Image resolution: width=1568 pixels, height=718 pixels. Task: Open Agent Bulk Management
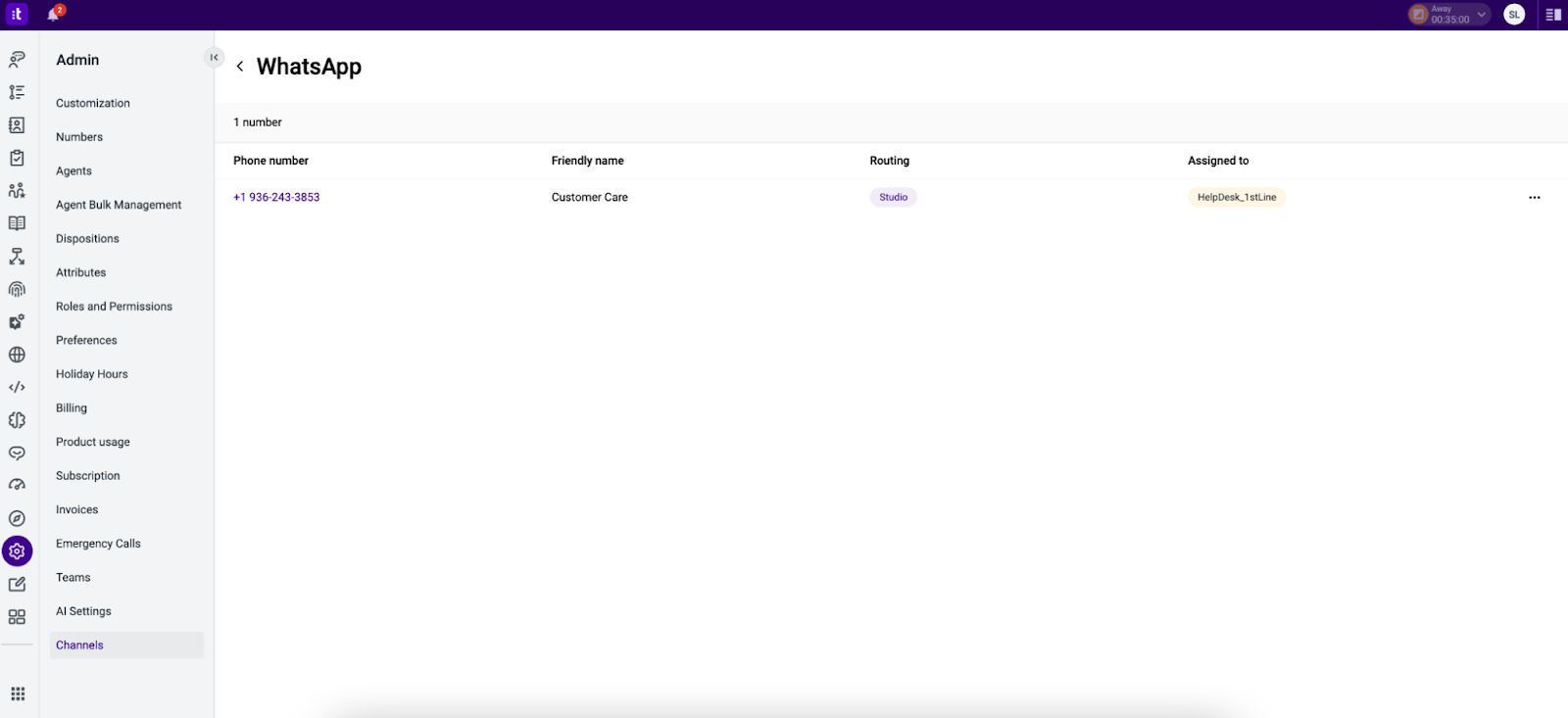119,205
